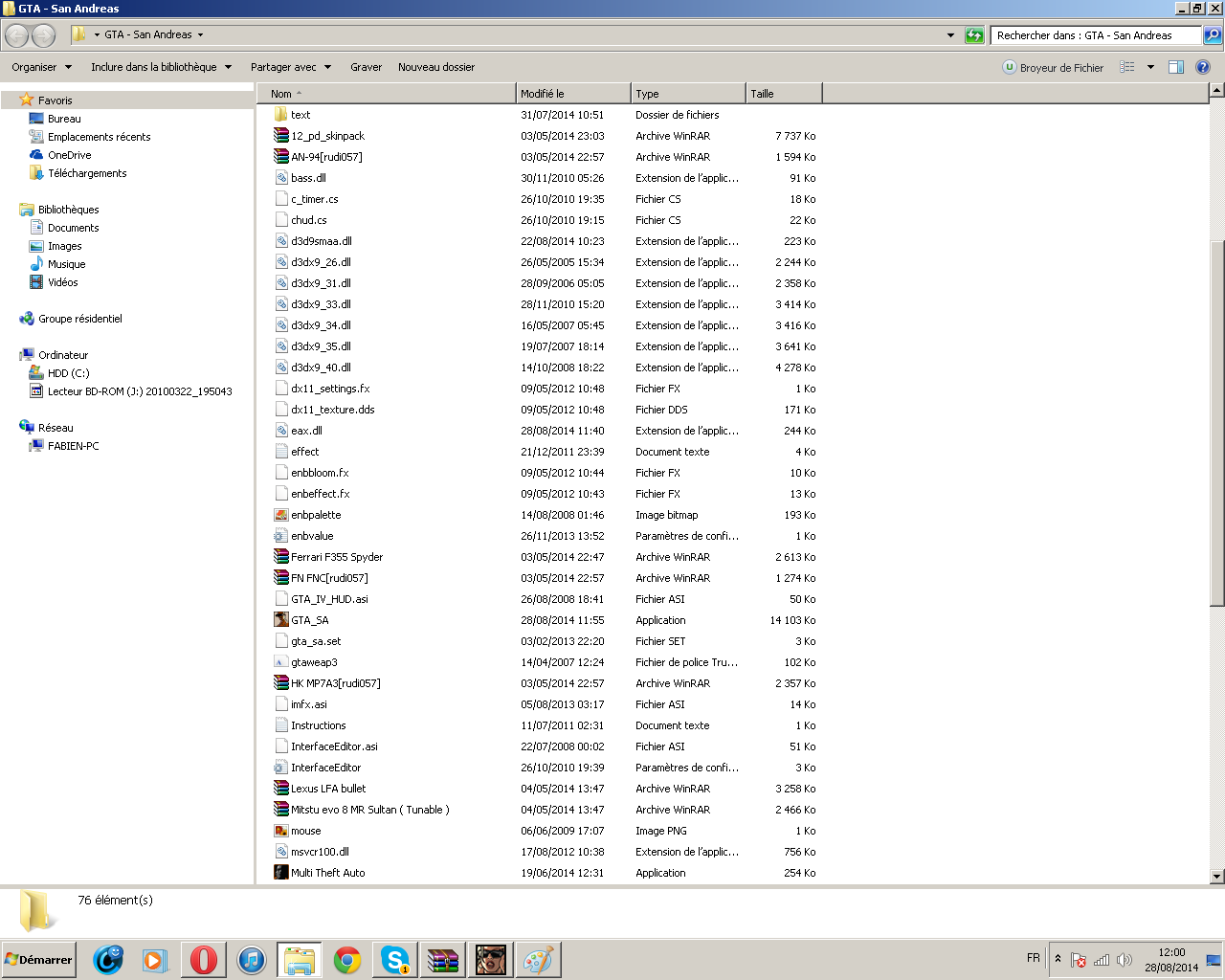The width and height of the screenshot is (1225, 980).
Task: Click Broyeur de Fichier button
Action: pos(1053,67)
